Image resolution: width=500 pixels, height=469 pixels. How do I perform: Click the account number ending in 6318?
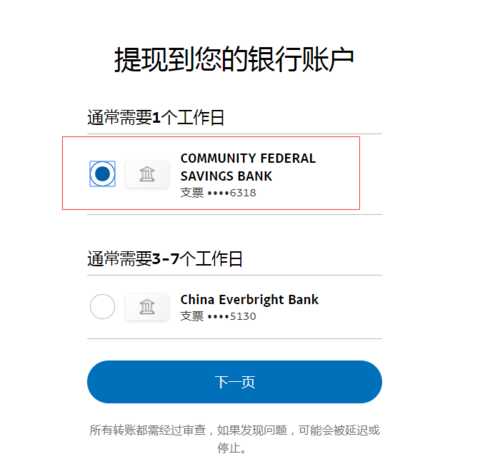click(x=232, y=193)
